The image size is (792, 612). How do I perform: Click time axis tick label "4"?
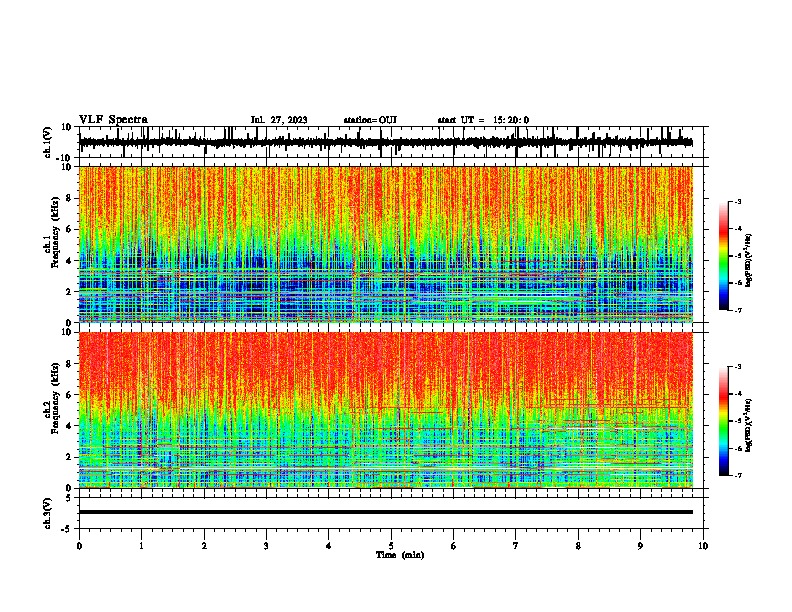pos(329,546)
